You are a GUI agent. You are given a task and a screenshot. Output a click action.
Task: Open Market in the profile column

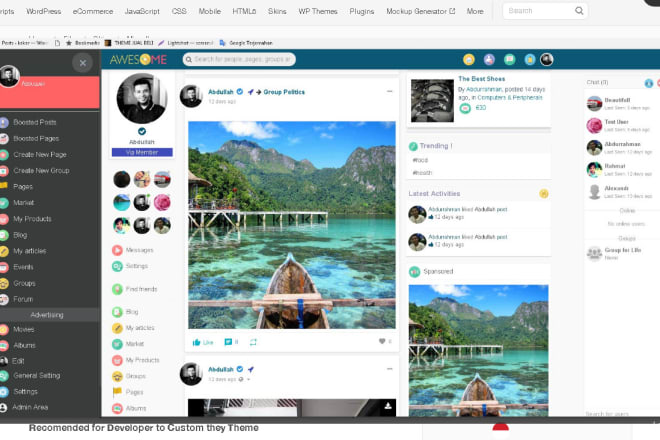point(128,344)
